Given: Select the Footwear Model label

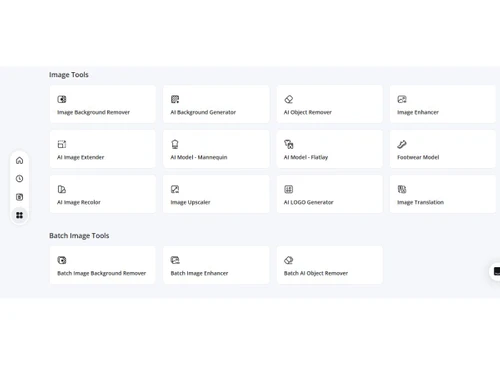Looking at the screenshot, I should pos(418,157).
